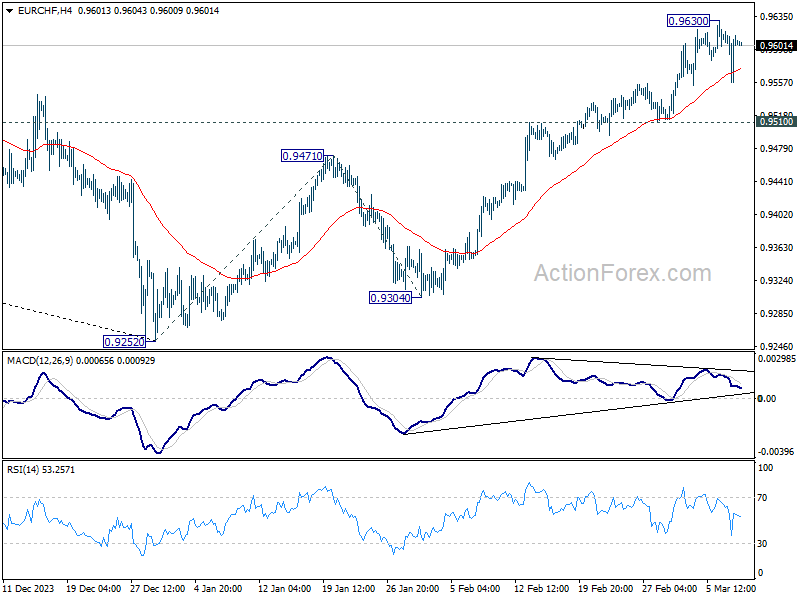Select the 0.96300 high price label
The image size is (800, 600).
[x=688, y=21]
